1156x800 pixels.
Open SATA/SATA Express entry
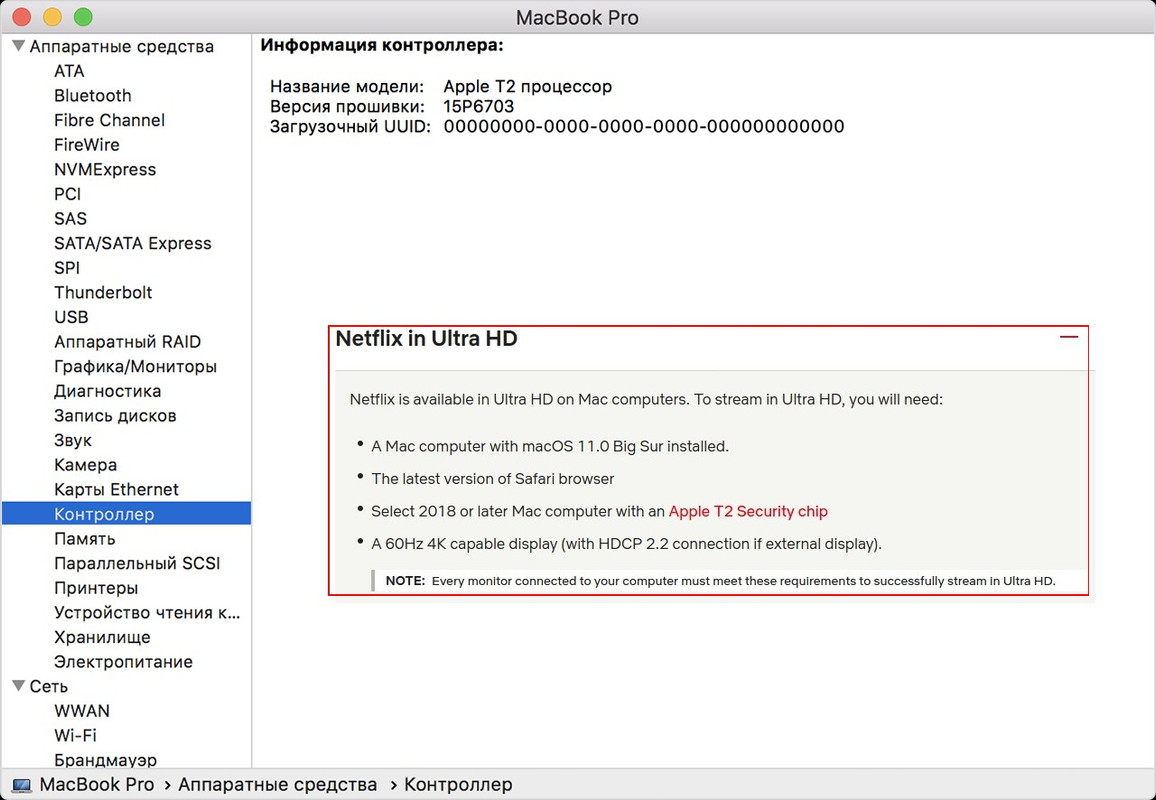point(133,243)
